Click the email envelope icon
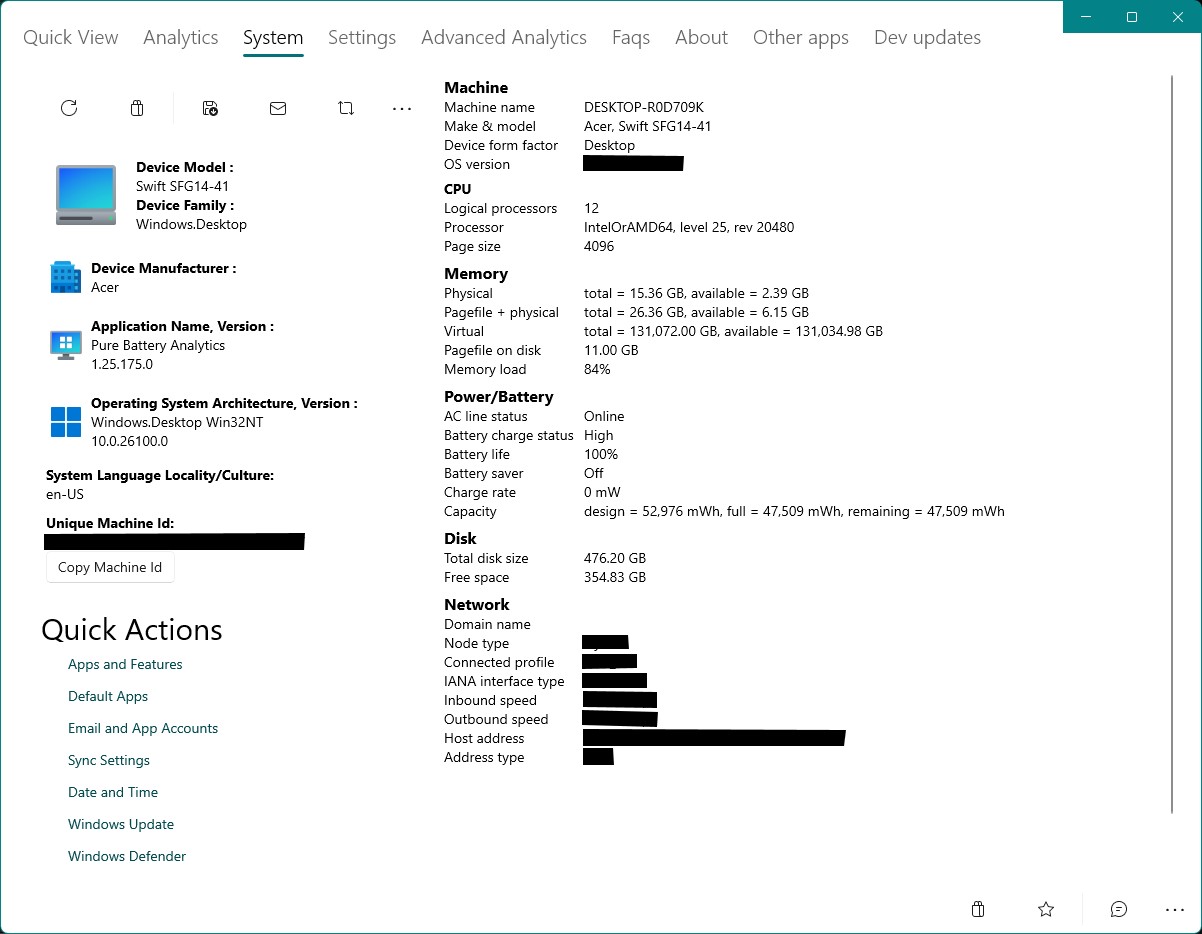 pyautogui.click(x=278, y=108)
